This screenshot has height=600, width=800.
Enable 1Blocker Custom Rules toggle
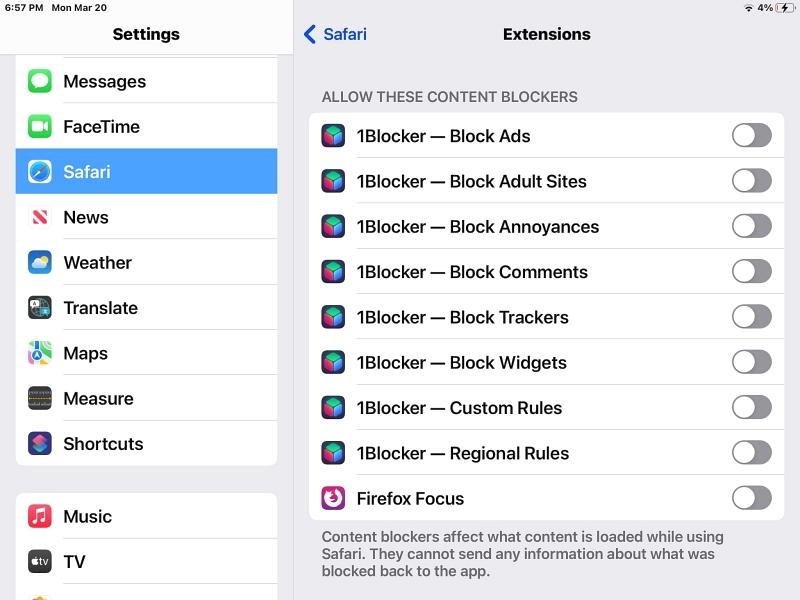pyautogui.click(x=752, y=407)
